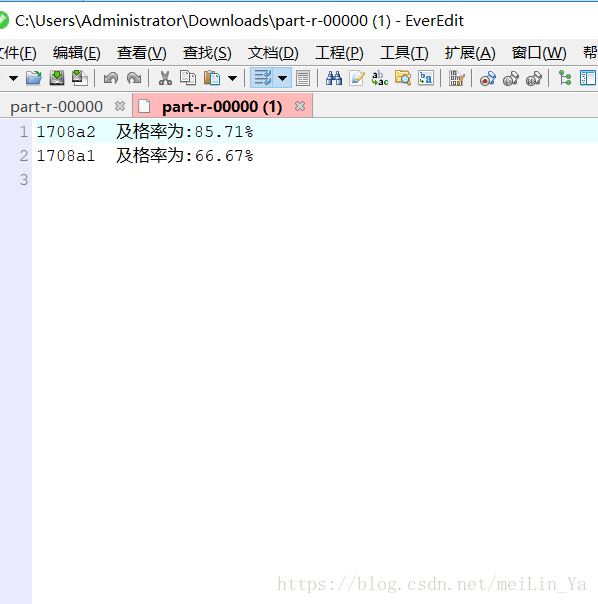This screenshot has height=604, width=598.
Task: Click the Undo arrow icon
Action: (x=111, y=79)
